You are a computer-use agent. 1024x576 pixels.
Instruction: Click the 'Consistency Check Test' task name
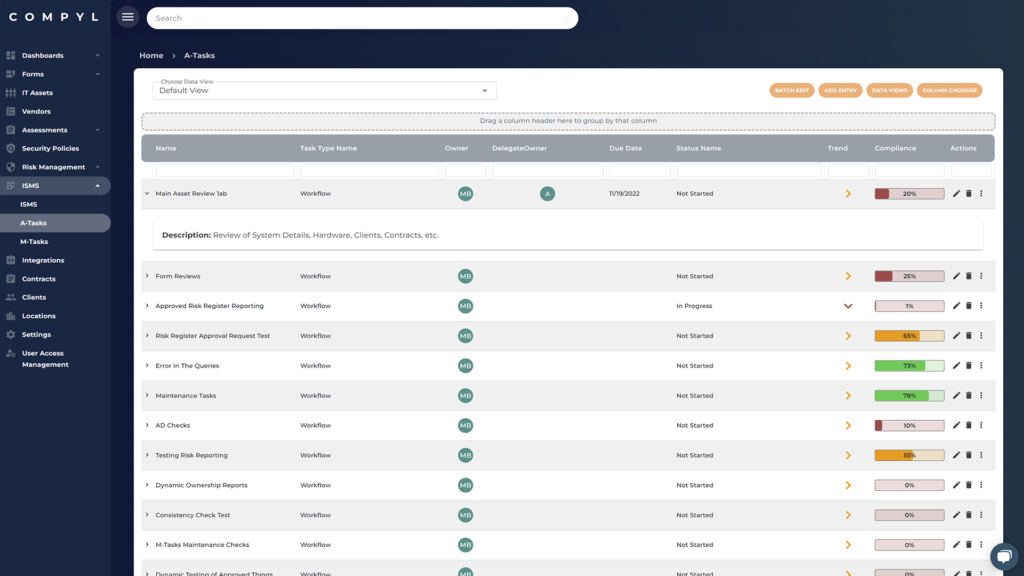tap(193, 515)
